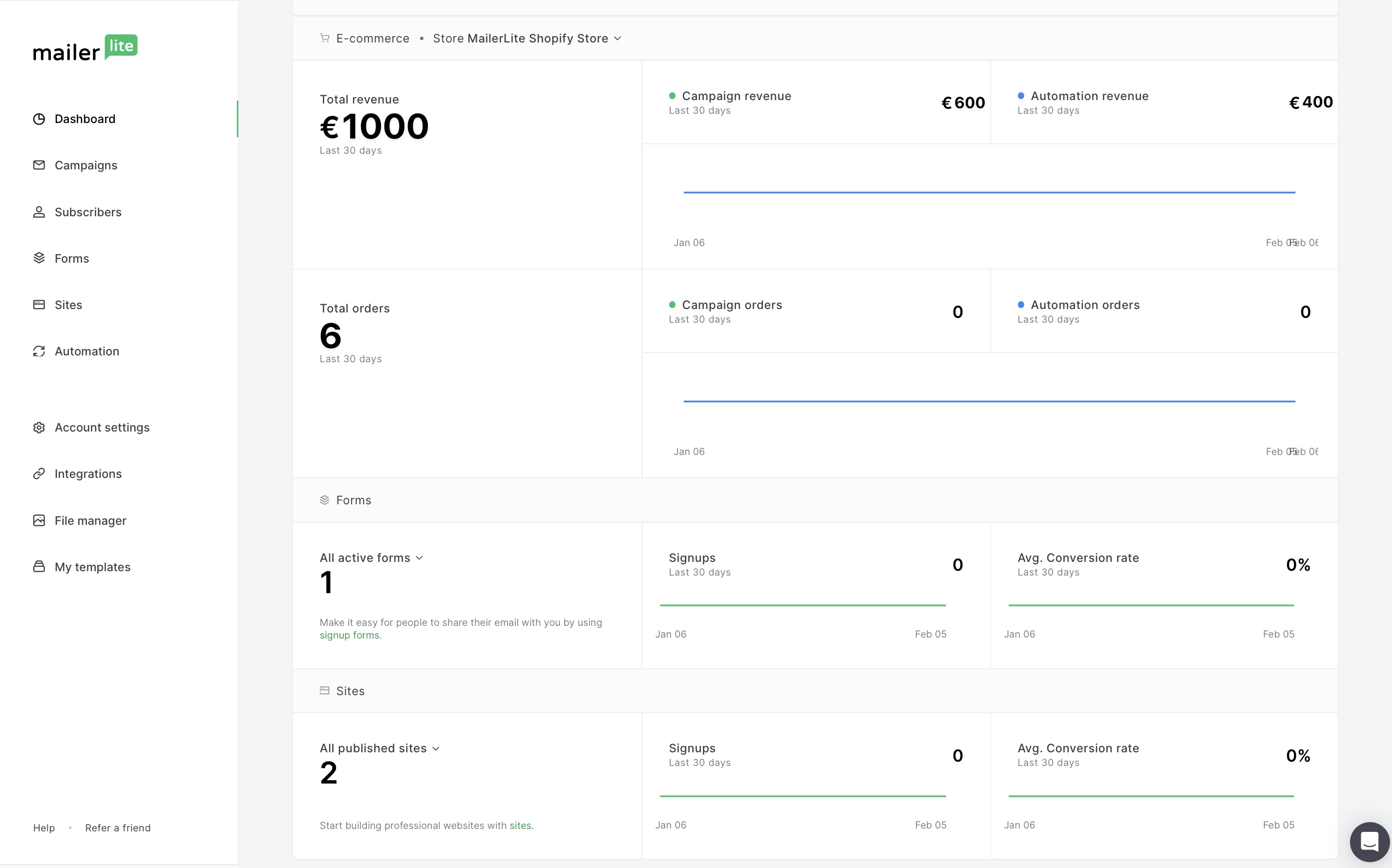Click the Refer a friend link

click(x=118, y=828)
